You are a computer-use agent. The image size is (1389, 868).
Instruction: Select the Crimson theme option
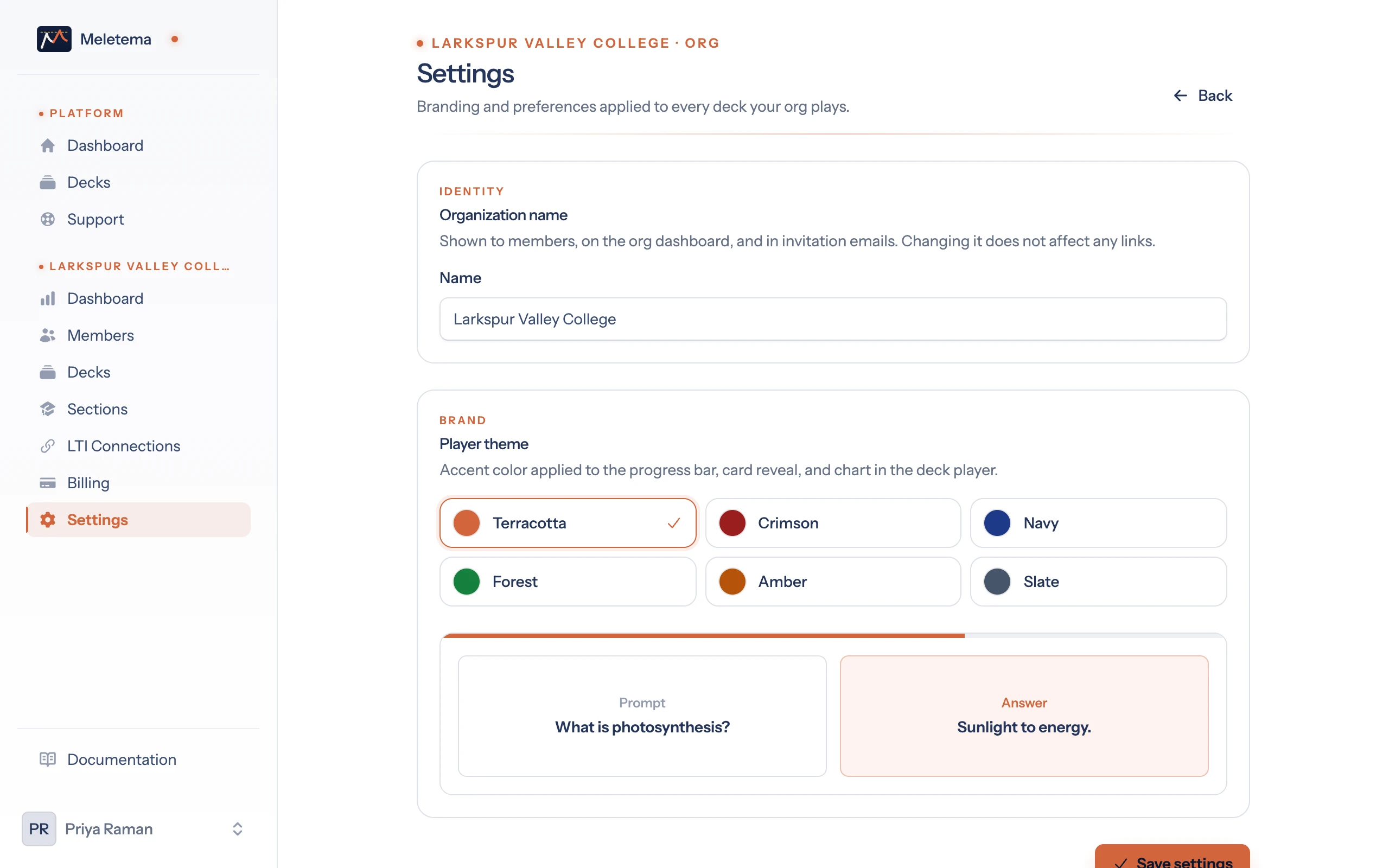click(x=833, y=523)
